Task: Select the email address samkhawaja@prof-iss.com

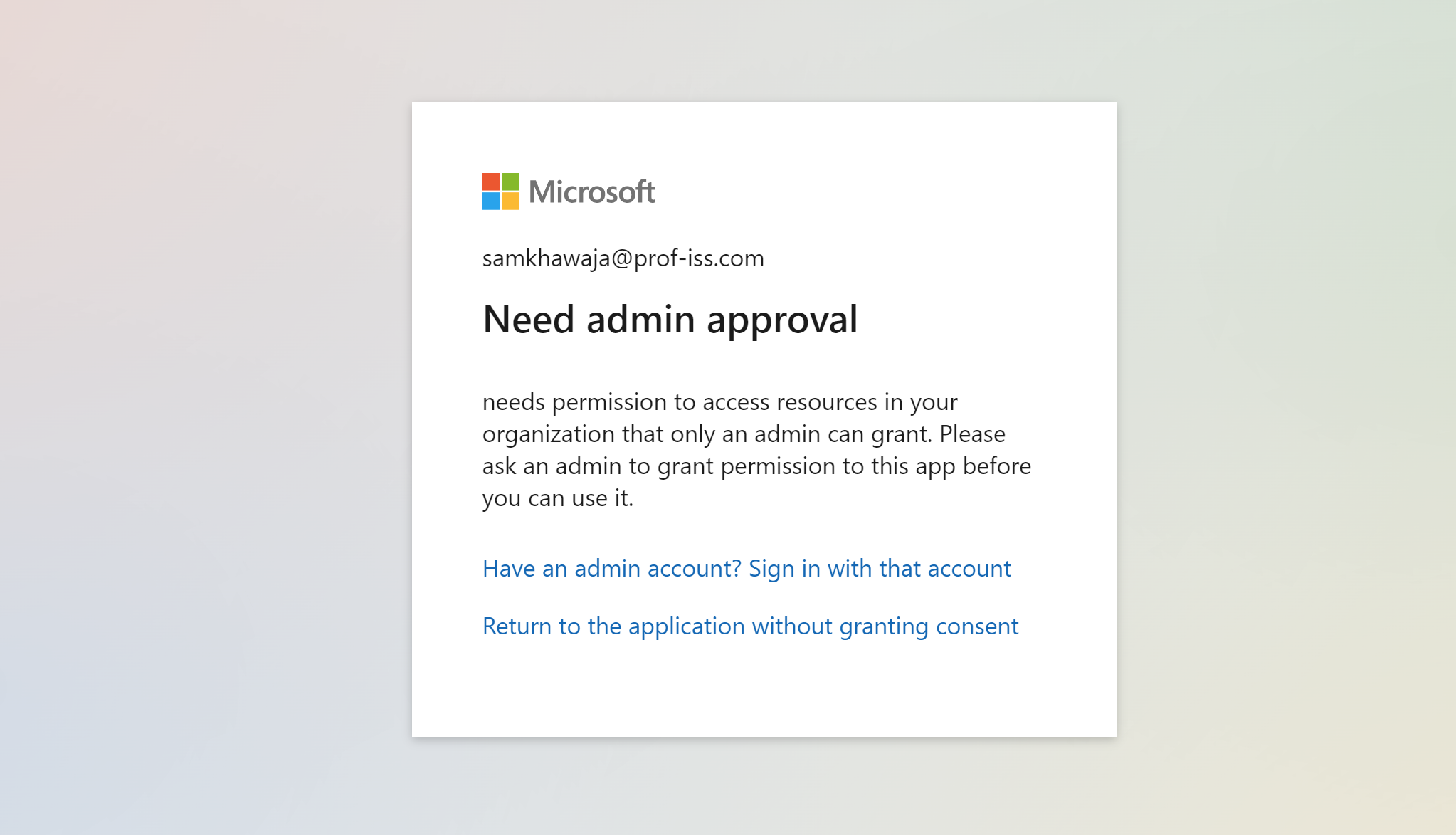Action: [623, 258]
